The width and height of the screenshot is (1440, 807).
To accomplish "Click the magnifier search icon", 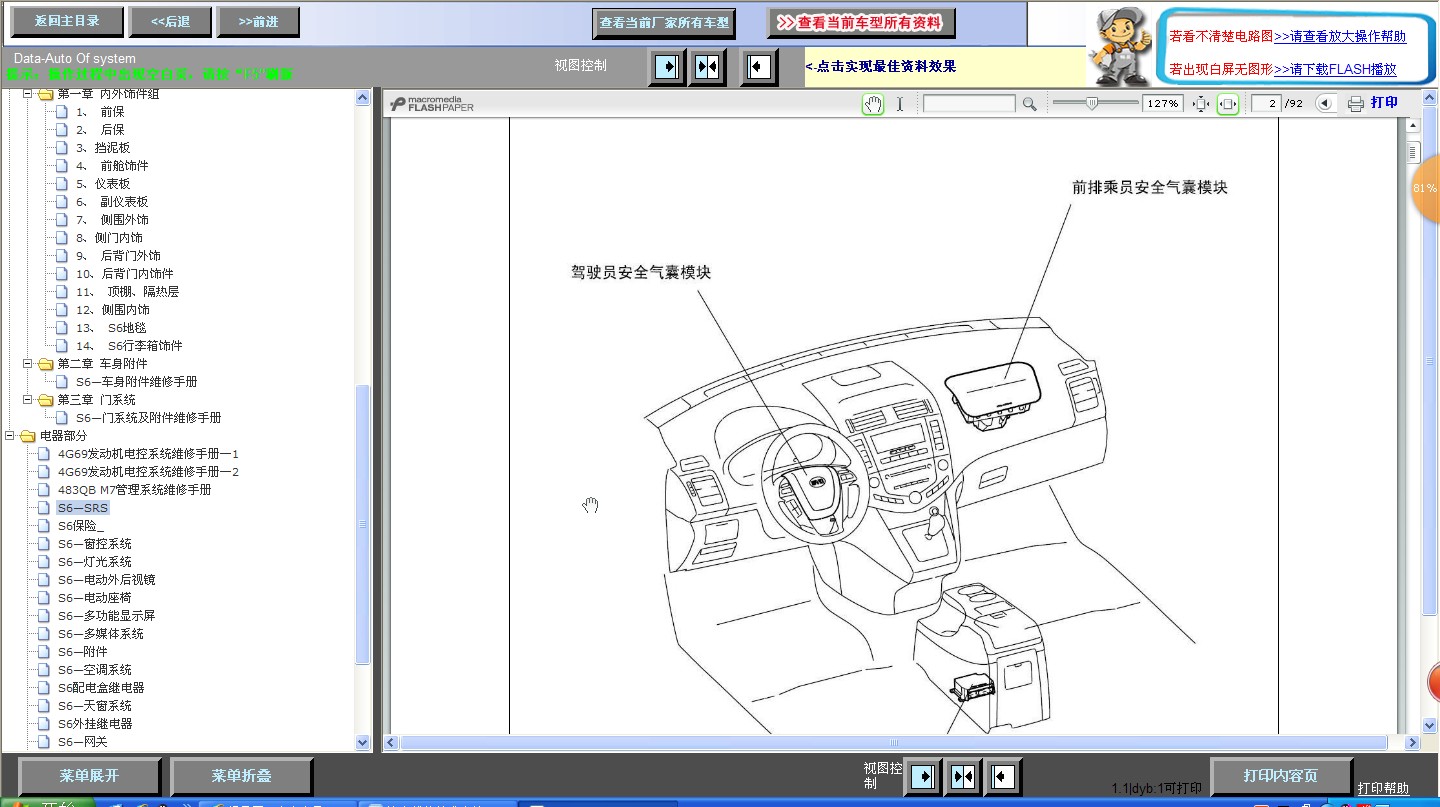I will click(1029, 103).
